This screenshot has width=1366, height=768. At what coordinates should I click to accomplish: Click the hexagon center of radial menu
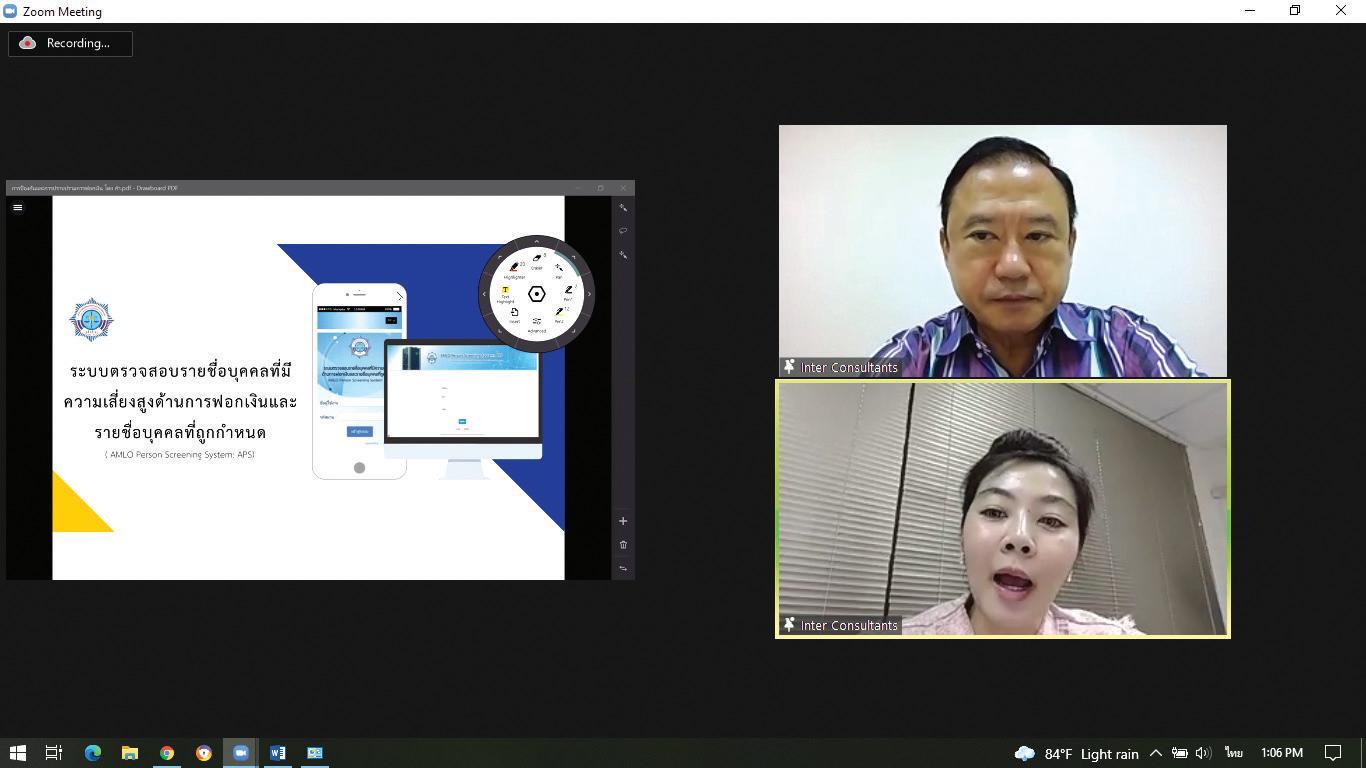[x=537, y=294]
